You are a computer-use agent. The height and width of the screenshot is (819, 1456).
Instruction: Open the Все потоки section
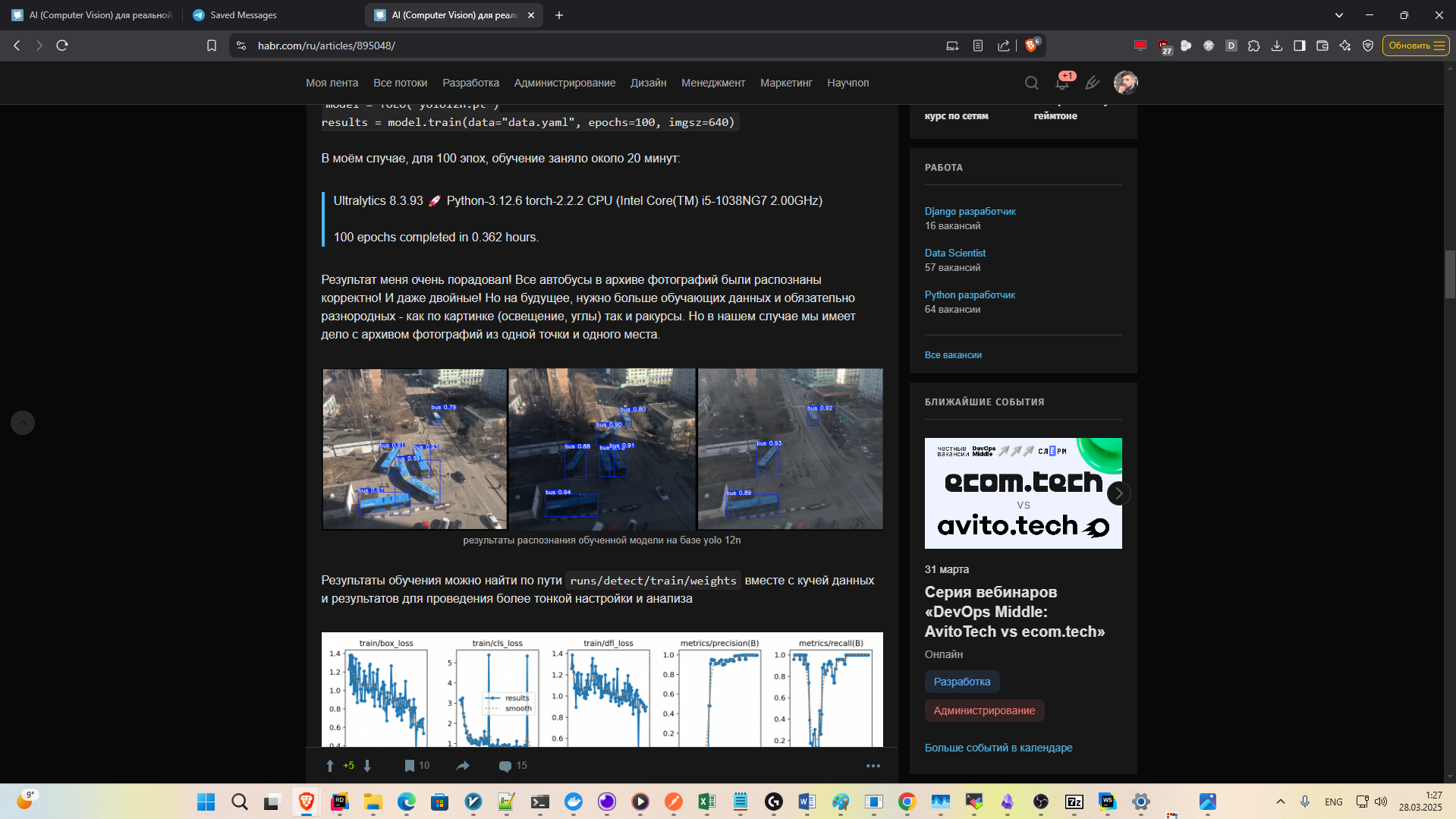point(400,83)
